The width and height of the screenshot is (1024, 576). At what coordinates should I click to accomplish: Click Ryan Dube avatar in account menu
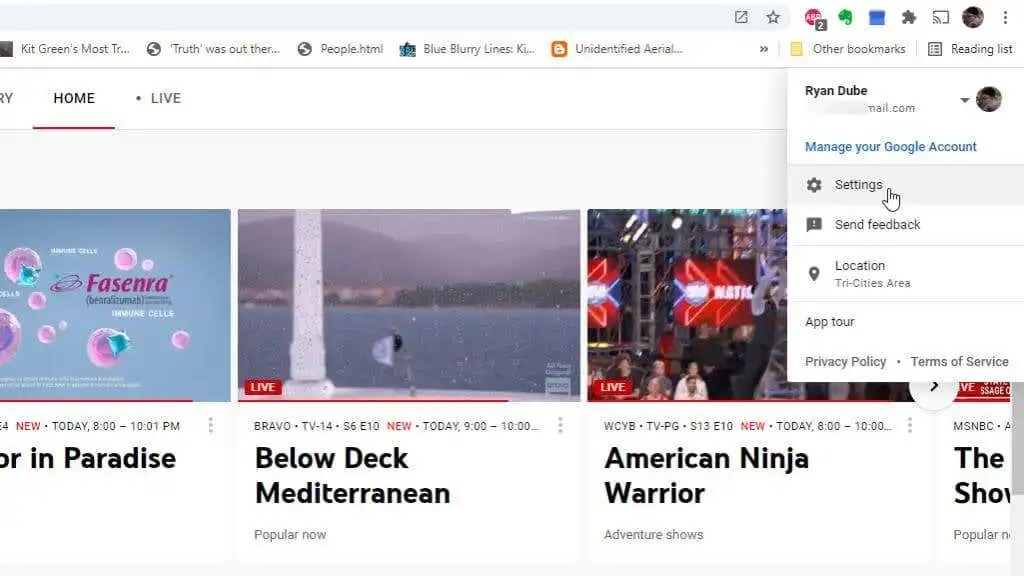(x=989, y=99)
